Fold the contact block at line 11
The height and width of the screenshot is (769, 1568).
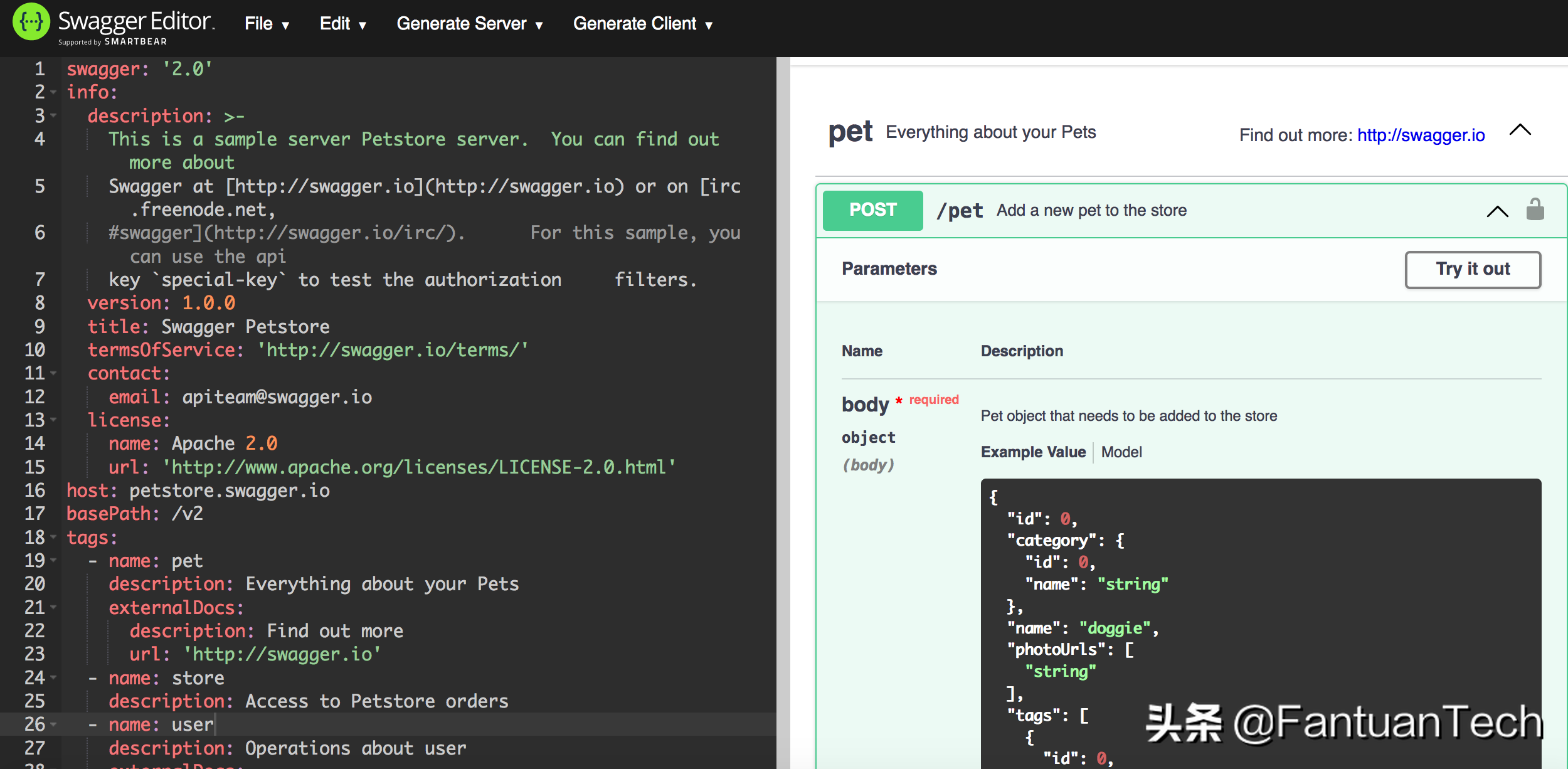pyautogui.click(x=54, y=373)
